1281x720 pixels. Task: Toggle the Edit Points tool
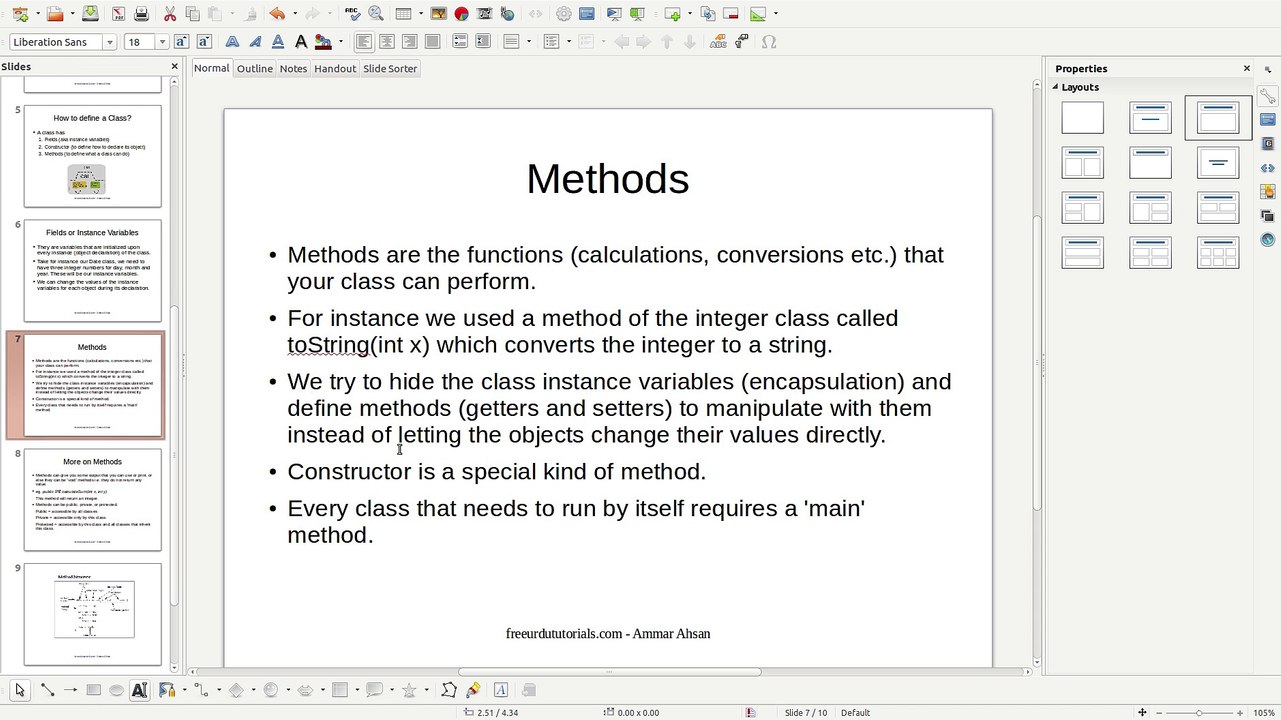[449, 690]
